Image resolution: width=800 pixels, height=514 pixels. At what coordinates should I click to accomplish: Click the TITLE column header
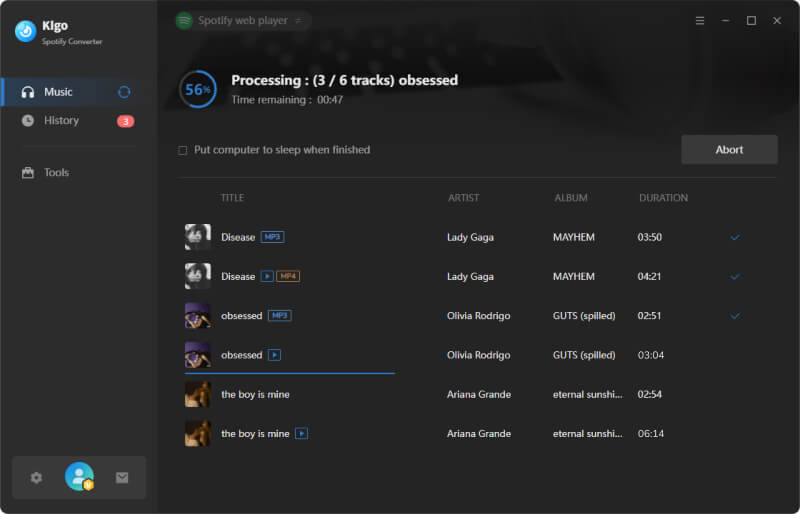pos(232,198)
